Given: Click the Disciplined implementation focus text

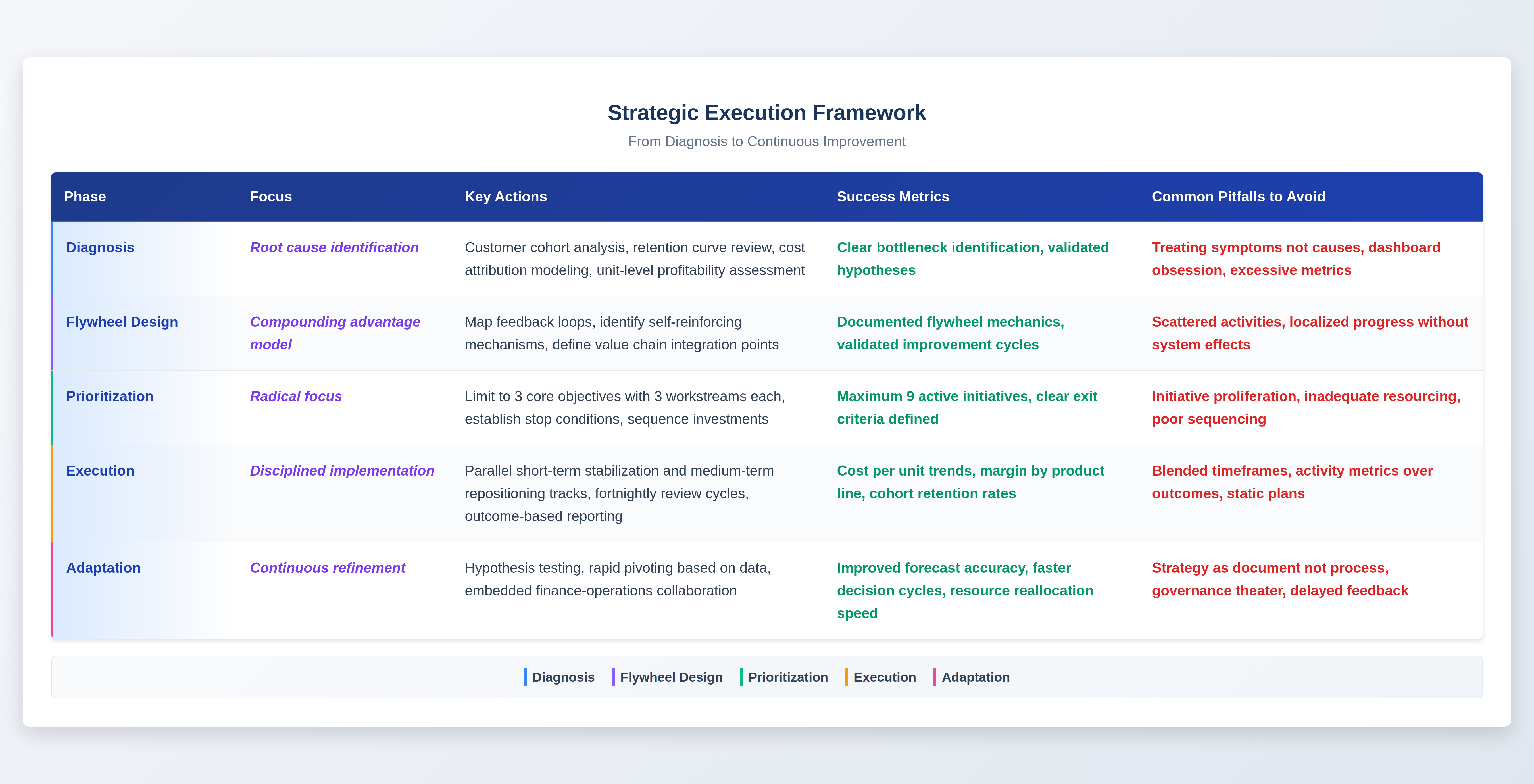Looking at the screenshot, I should pyautogui.click(x=342, y=471).
